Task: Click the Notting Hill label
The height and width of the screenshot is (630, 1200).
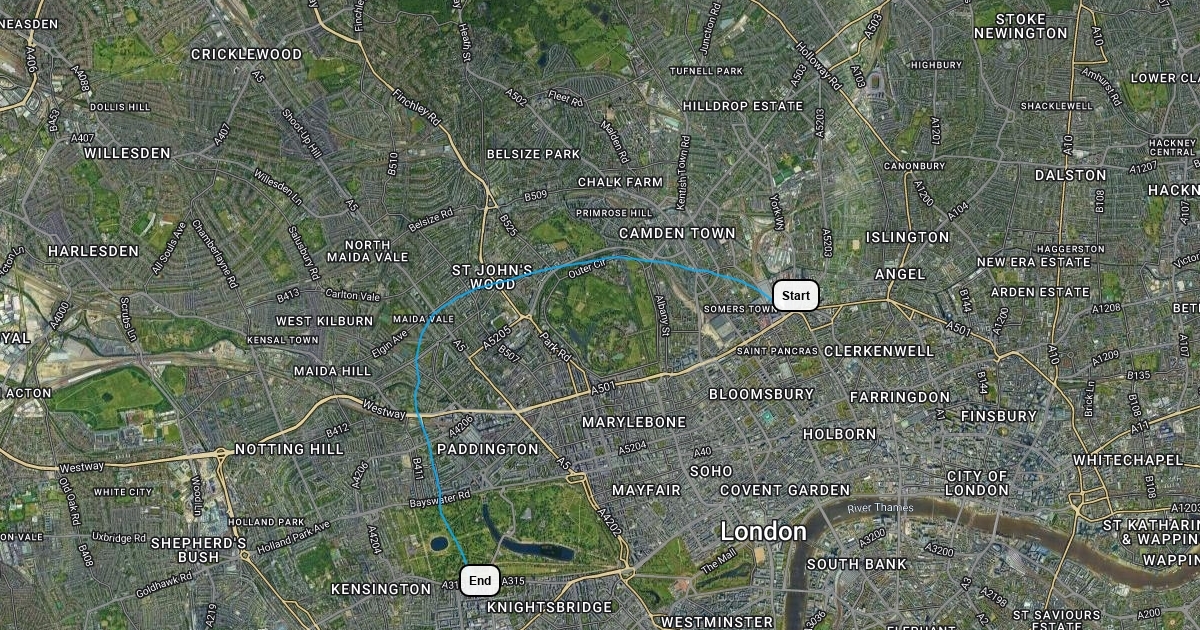Action: point(289,450)
